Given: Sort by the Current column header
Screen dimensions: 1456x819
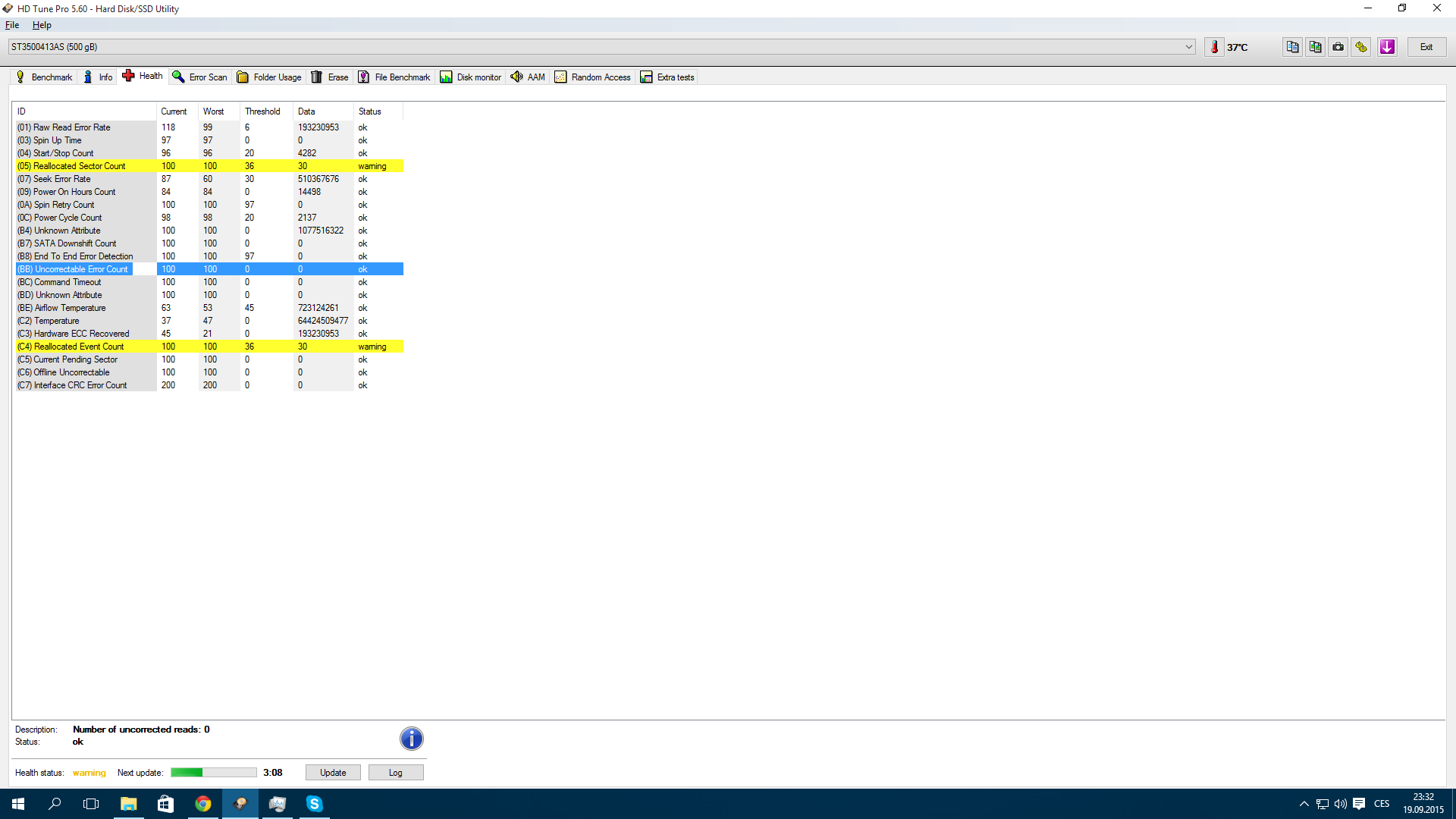Looking at the screenshot, I should click(x=177, y=111).
